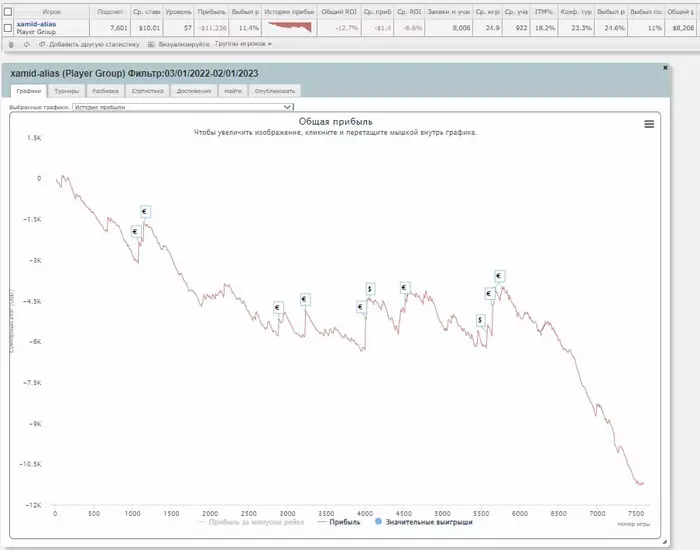Click the chart title 'Общая прибыль'
700x550 pixels.
tap(335, 121)
